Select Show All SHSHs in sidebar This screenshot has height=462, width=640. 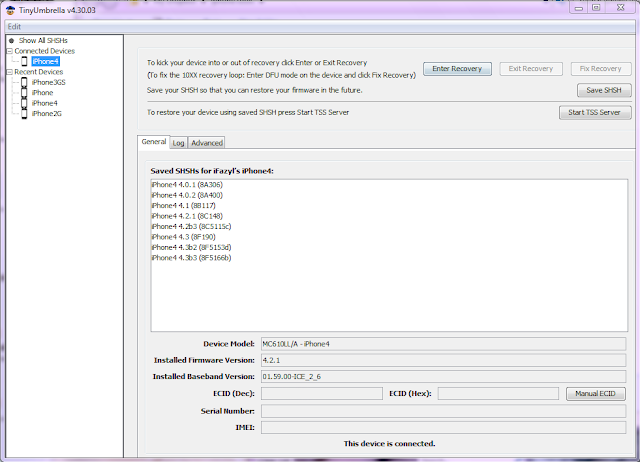click(43, 41)
